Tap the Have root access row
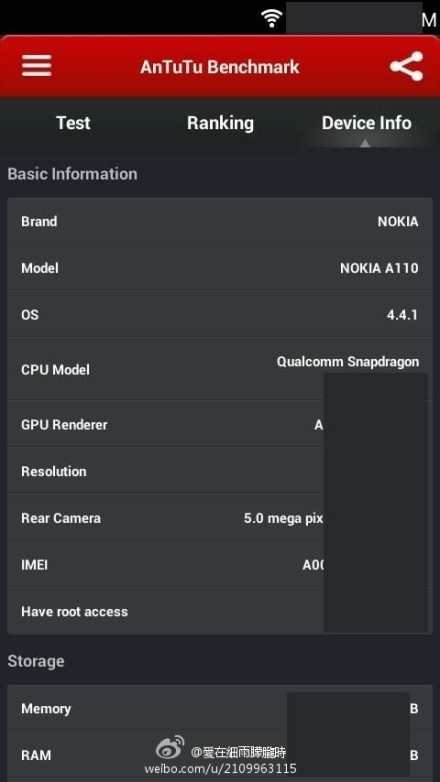The image size is (440, 782). pos(220,611)
